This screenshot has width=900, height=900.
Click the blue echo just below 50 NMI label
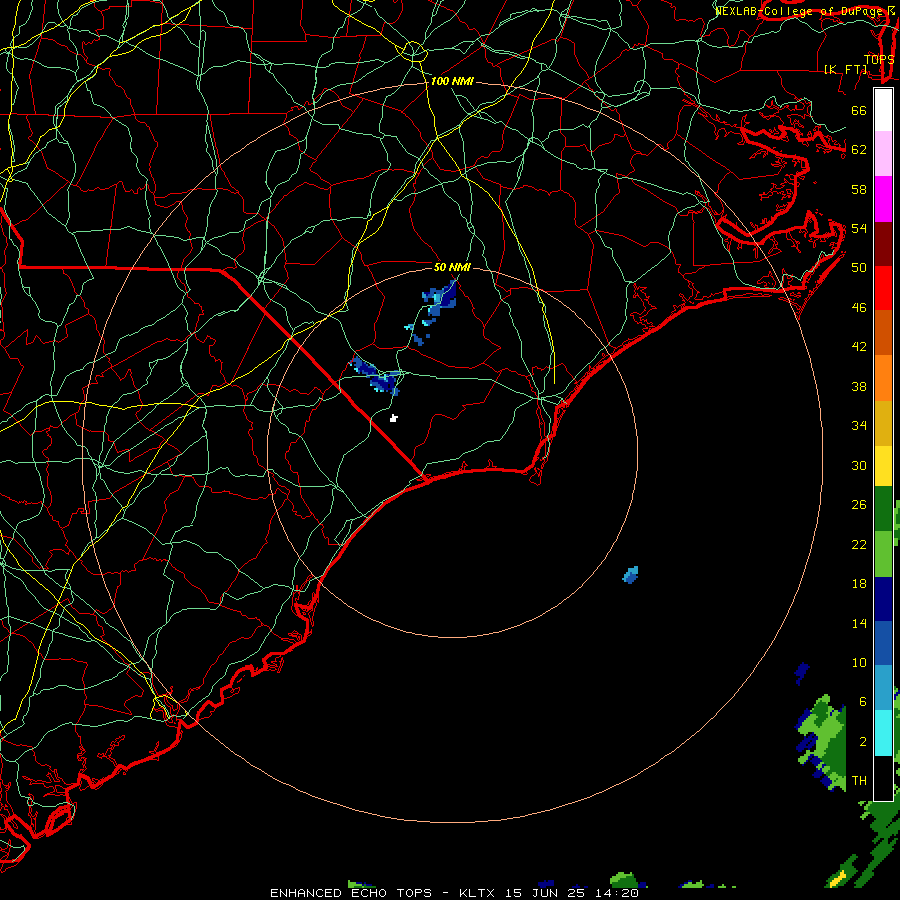pos(440,298)
